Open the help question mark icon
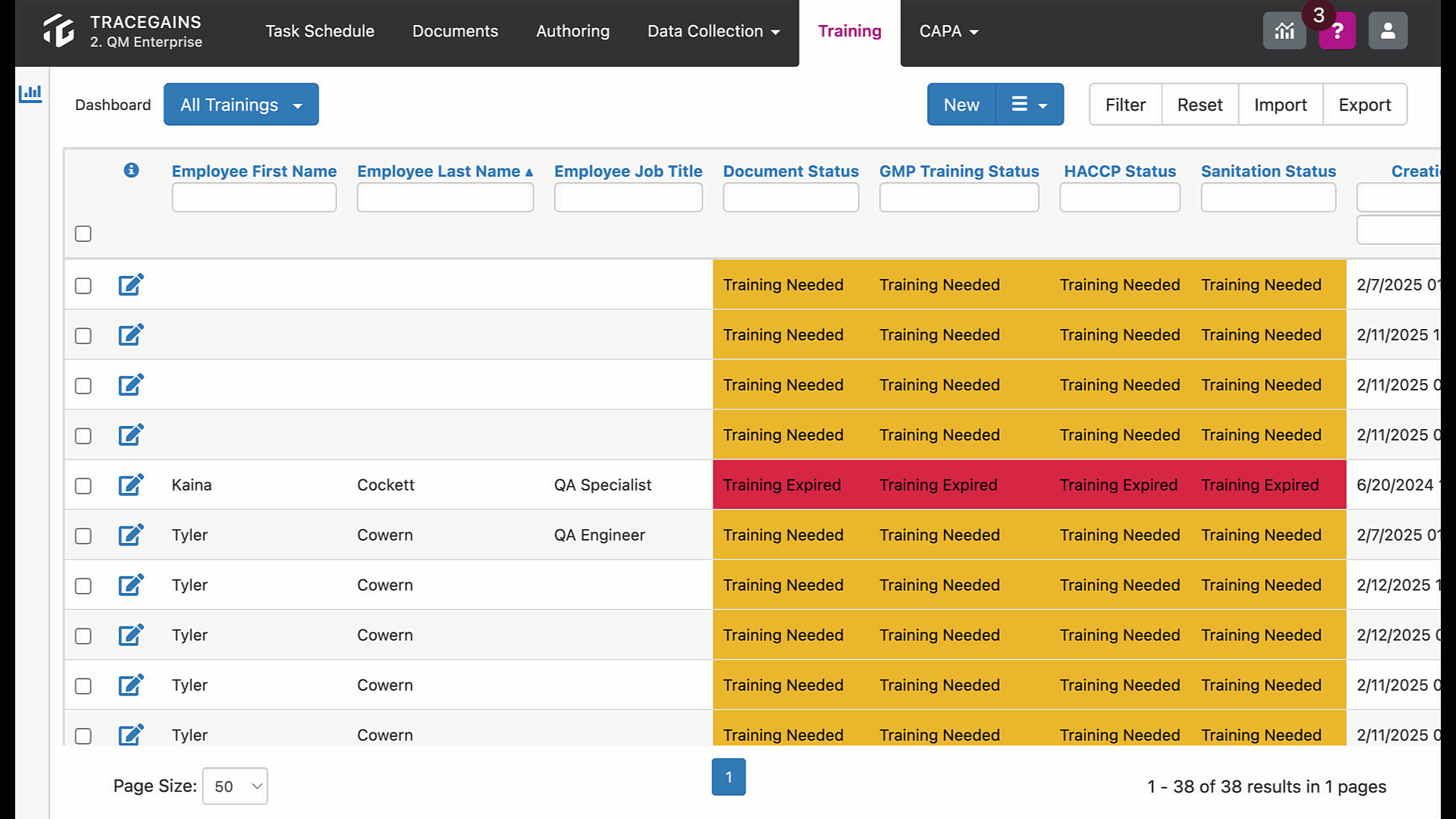 (1337, 31)
